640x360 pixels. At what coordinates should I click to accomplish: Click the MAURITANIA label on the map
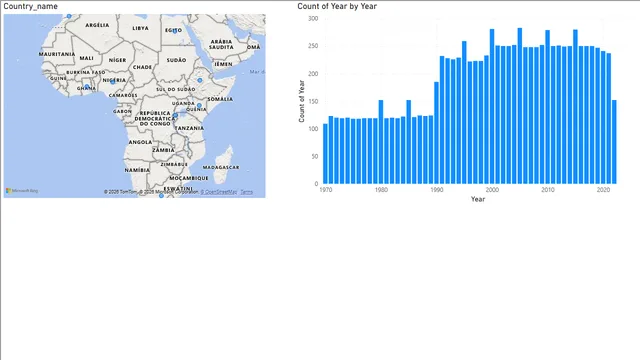[x=57, y=54]
